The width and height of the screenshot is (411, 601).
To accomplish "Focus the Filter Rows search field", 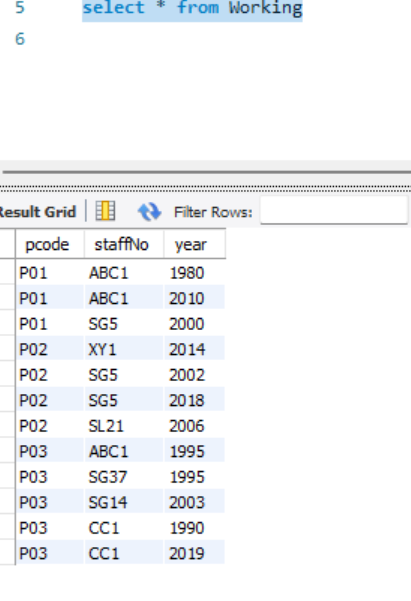I will (334, 210).
